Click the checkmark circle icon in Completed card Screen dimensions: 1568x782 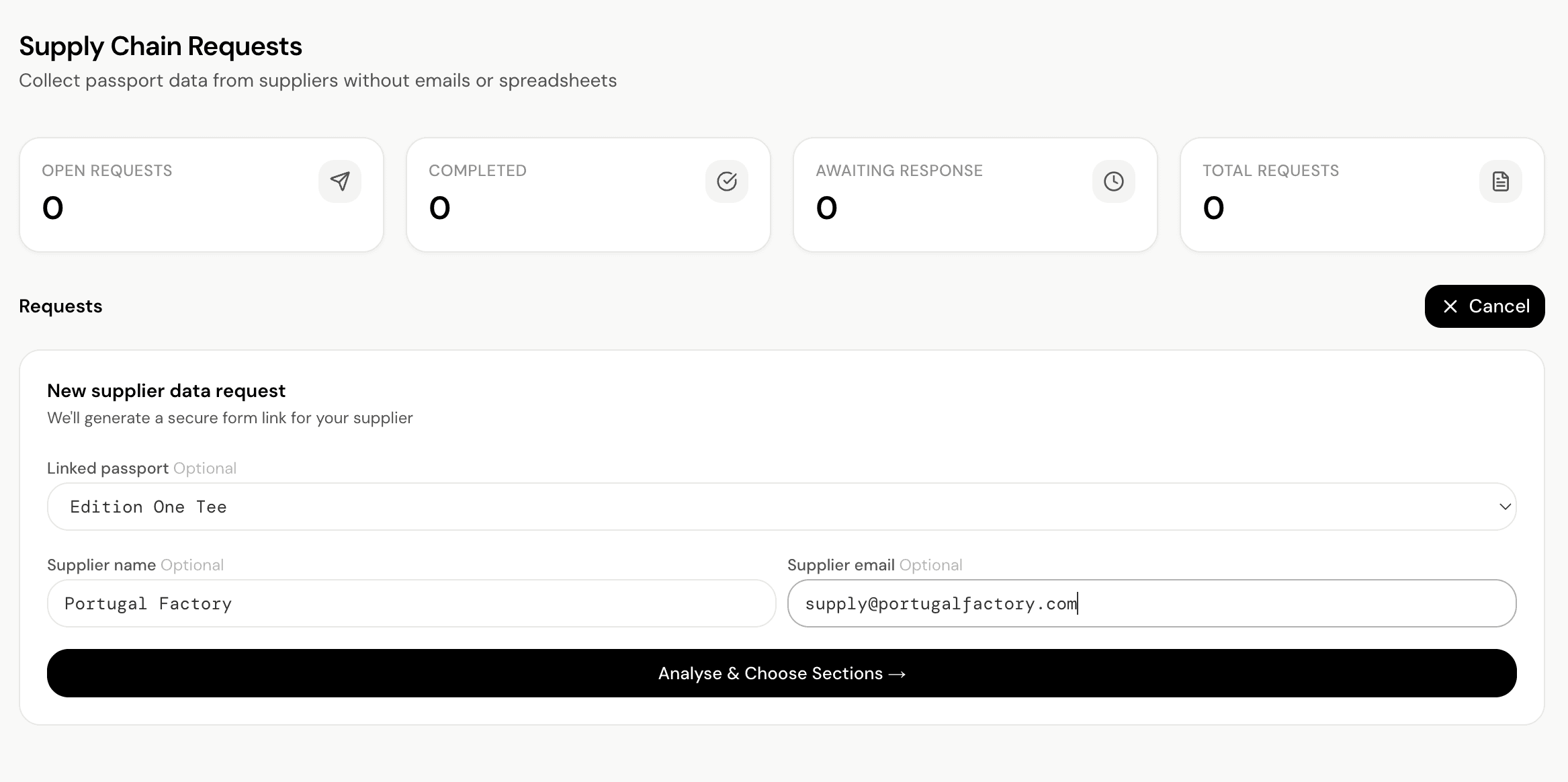coord(727,181)
